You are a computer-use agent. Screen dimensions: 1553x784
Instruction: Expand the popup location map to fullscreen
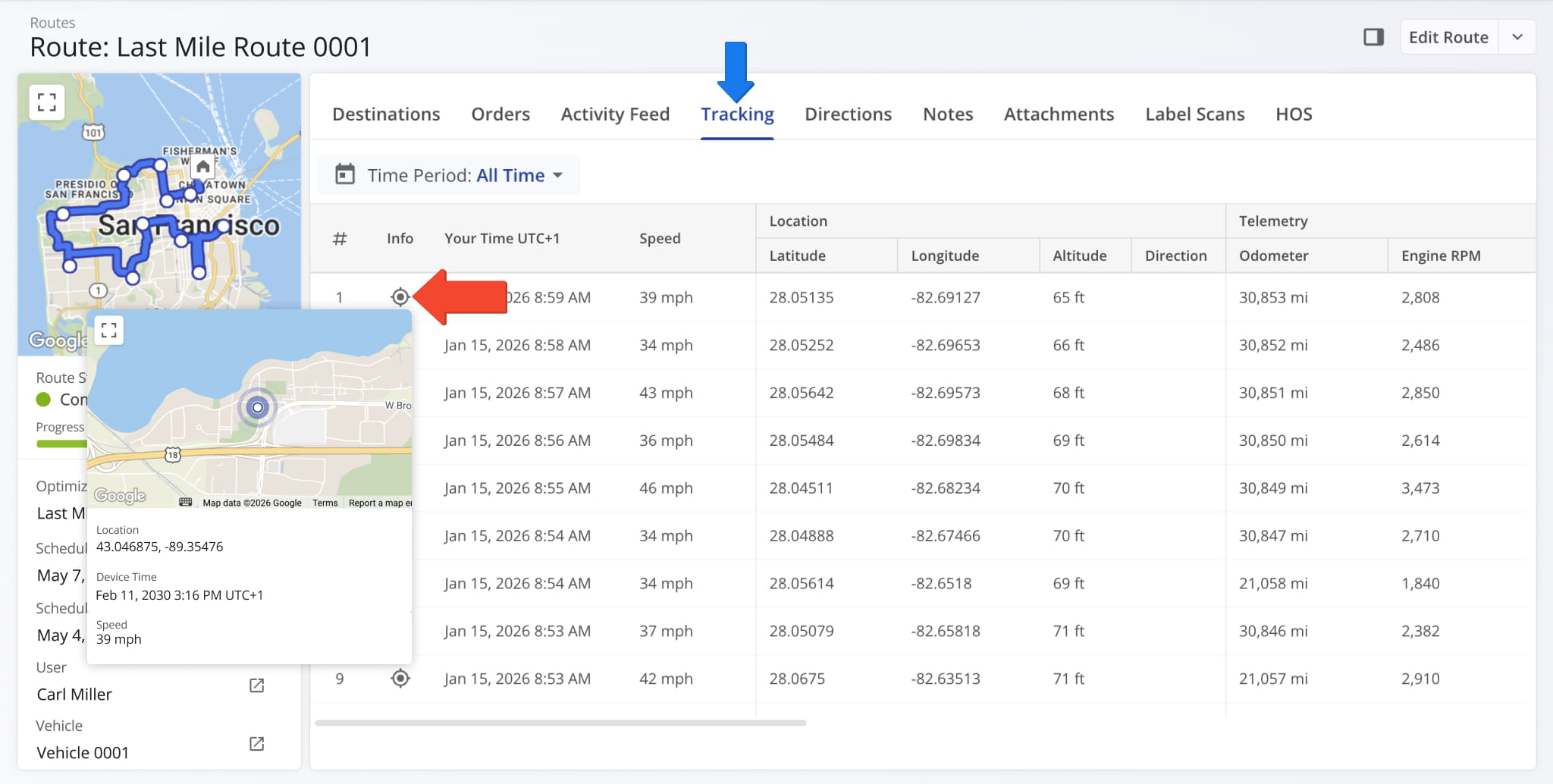[109, 331]
